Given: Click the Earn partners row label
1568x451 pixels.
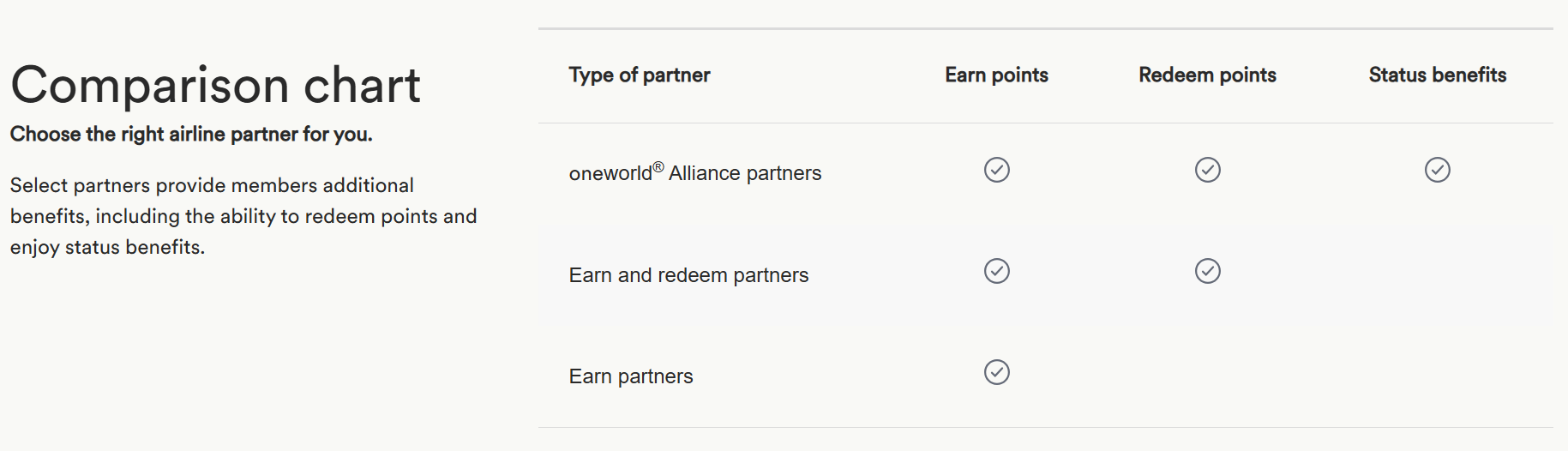Looking at the screenshot, I should 631,376.
